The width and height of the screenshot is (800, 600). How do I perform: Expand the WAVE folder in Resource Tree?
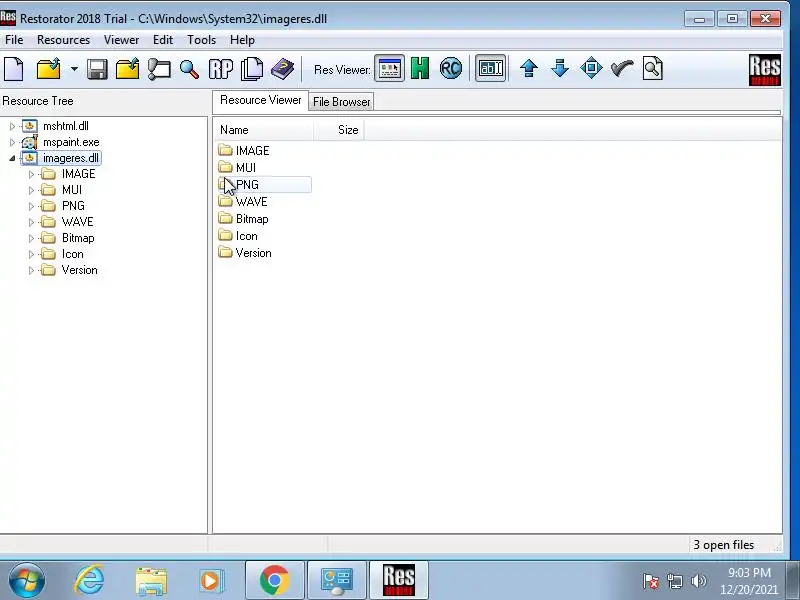coord(31,222)
